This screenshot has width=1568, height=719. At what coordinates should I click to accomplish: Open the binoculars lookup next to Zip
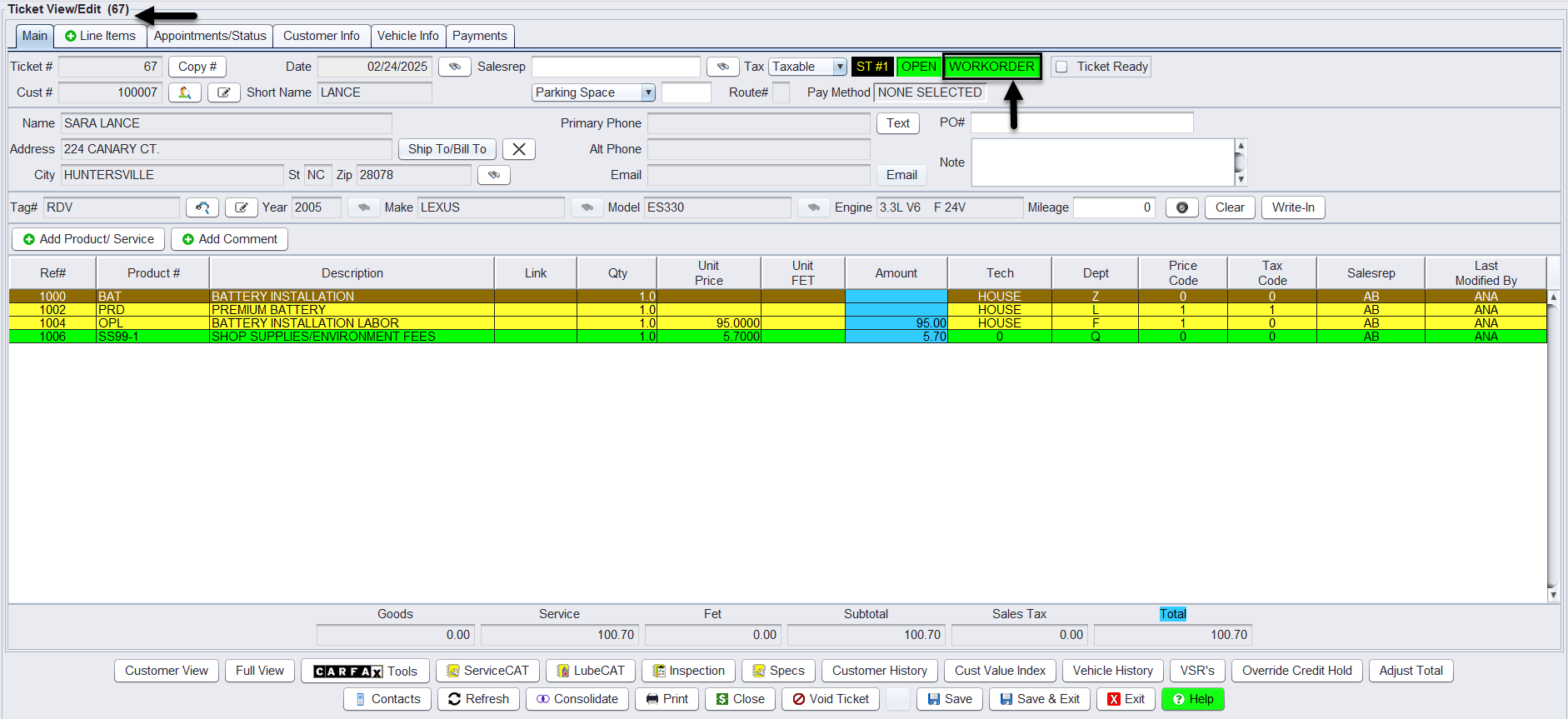click(493, 175)
